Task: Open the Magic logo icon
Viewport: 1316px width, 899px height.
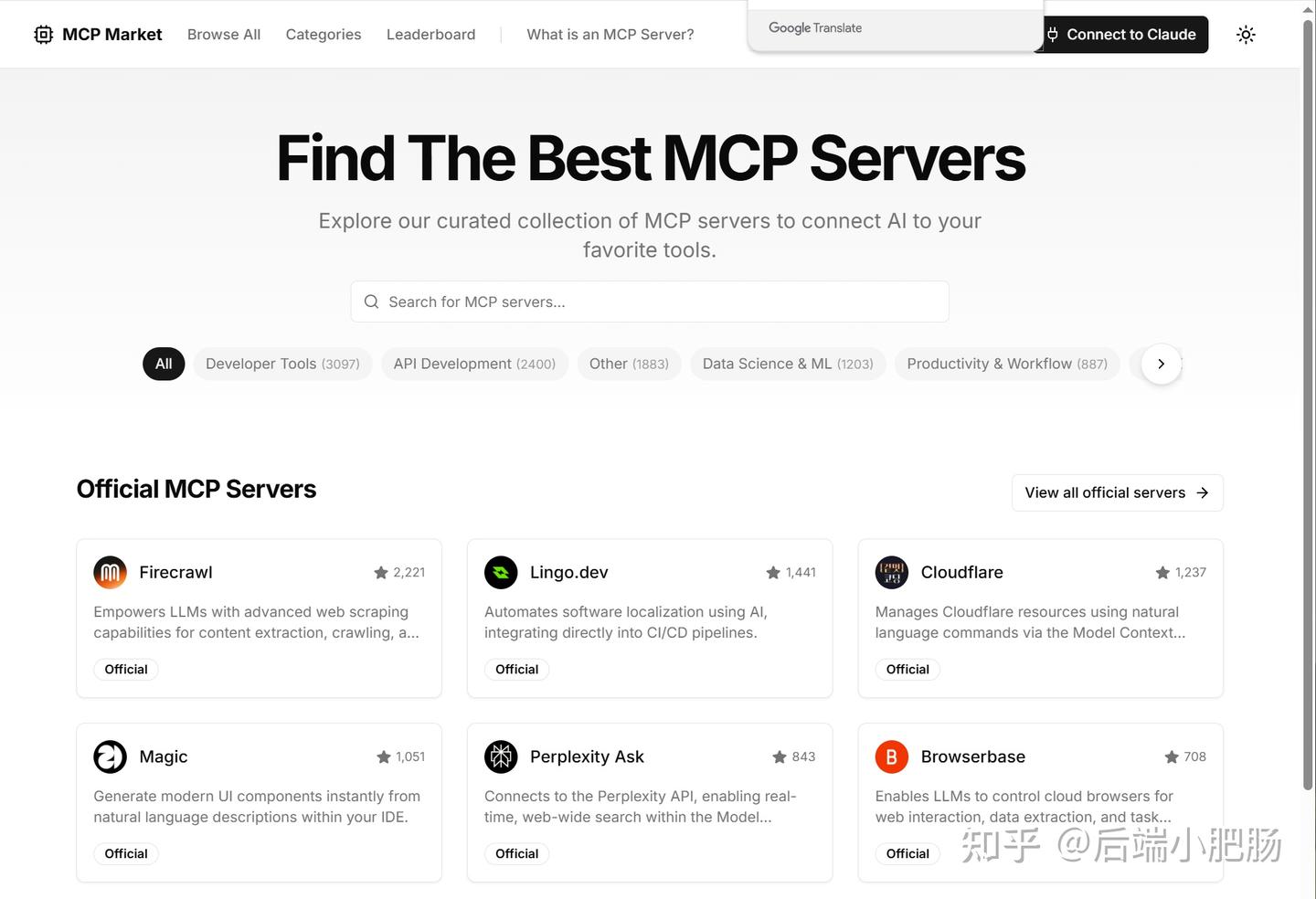Action: (111, 757)
